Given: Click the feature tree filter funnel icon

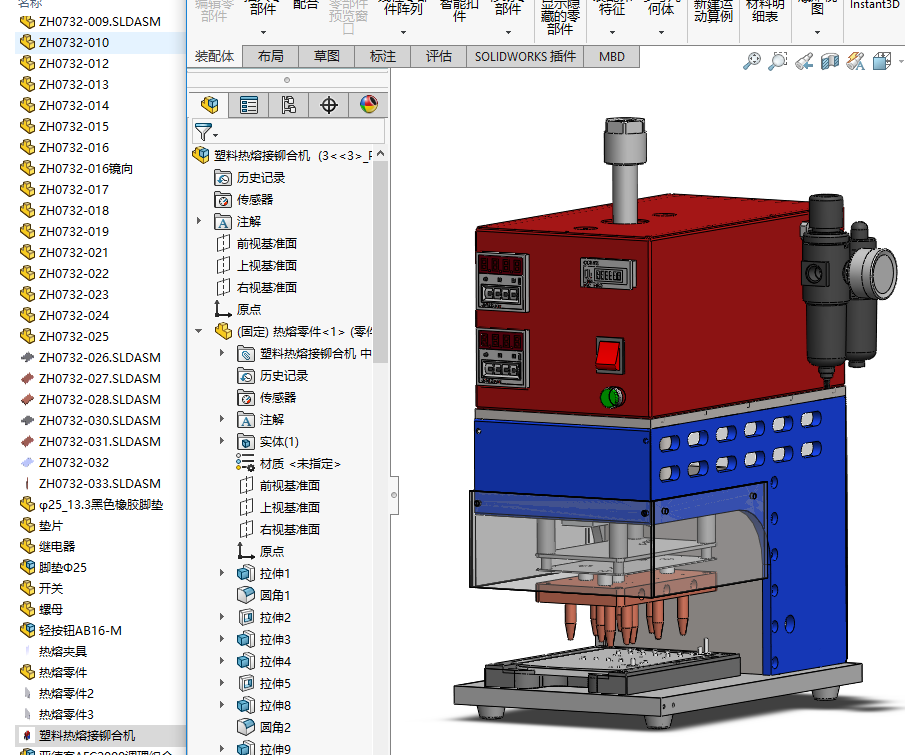Looking at the screenshot, I should 204,131.
